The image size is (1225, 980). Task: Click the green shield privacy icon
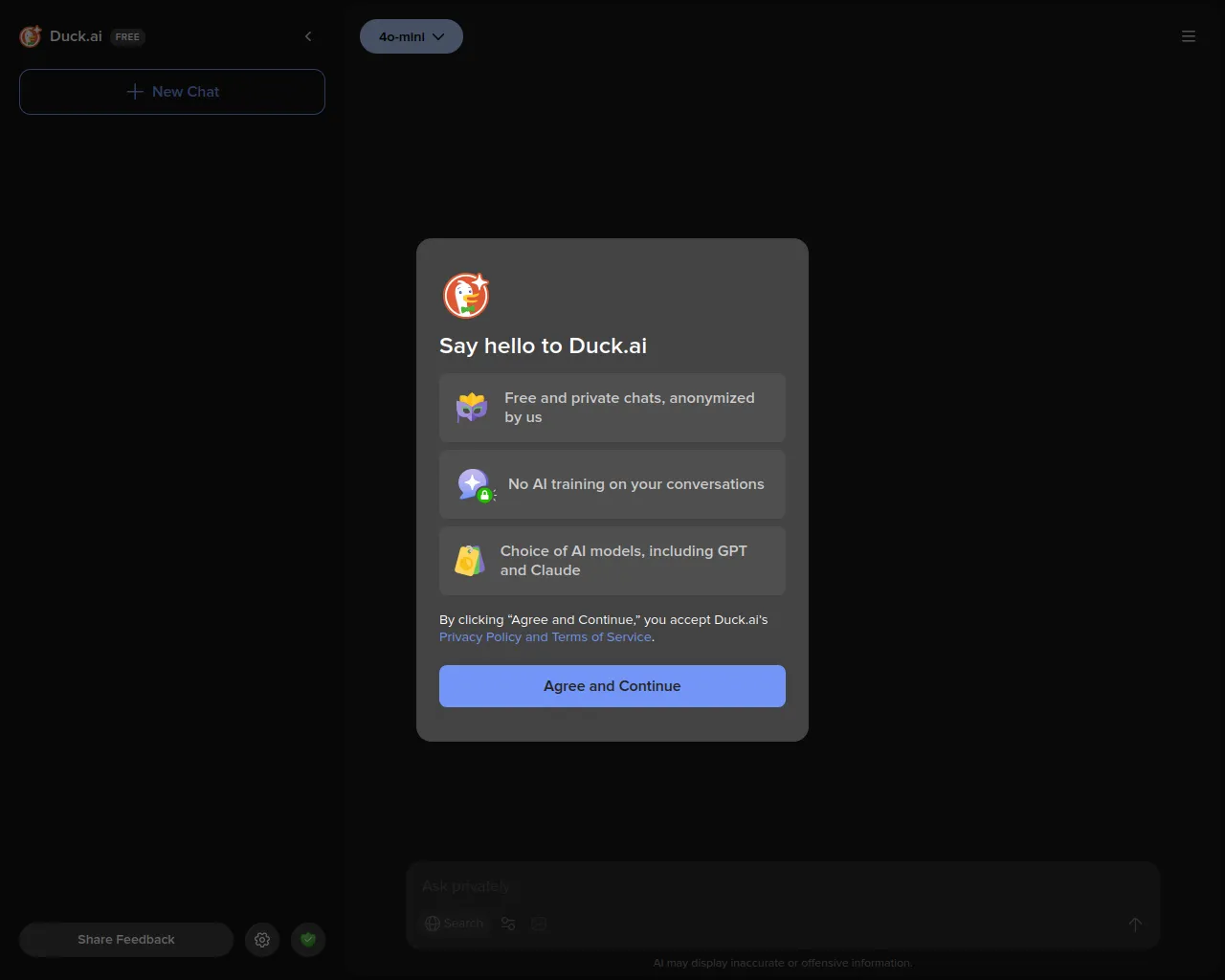click(x=308, y=940)
